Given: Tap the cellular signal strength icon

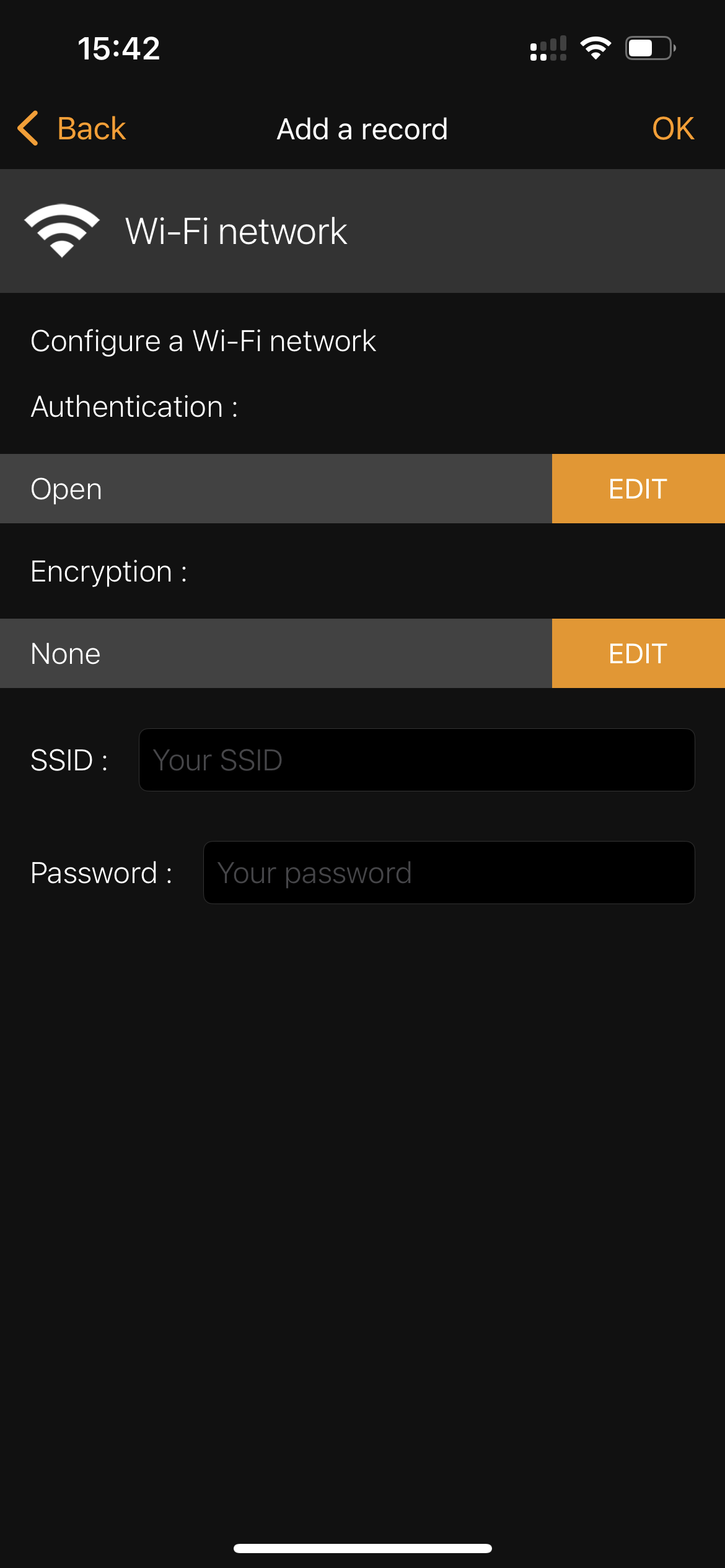Looking at the screenshot, I should click(548, 48).
